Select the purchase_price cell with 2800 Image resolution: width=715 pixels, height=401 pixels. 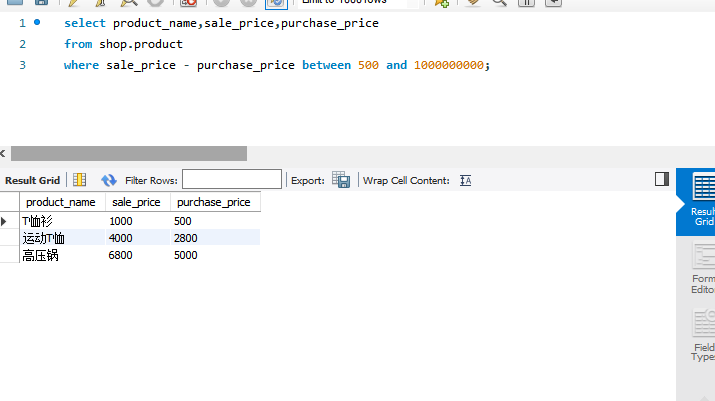point(215,238)
